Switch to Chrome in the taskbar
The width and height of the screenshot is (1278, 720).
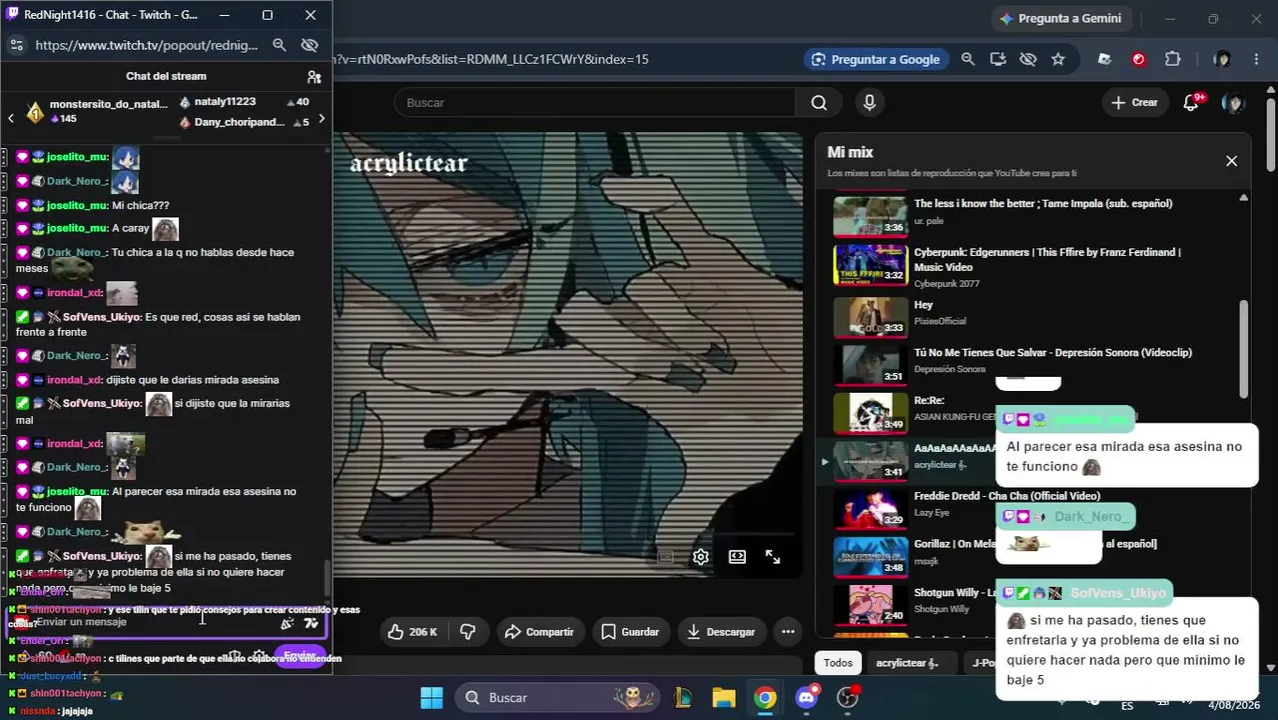click(765, 697)
